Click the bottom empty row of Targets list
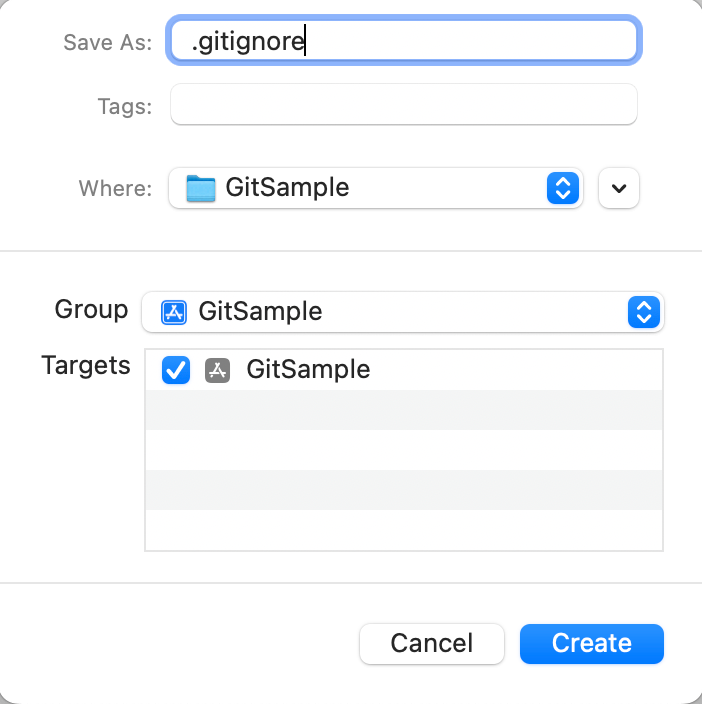This screenshot has height=704, width=702. 403,528
